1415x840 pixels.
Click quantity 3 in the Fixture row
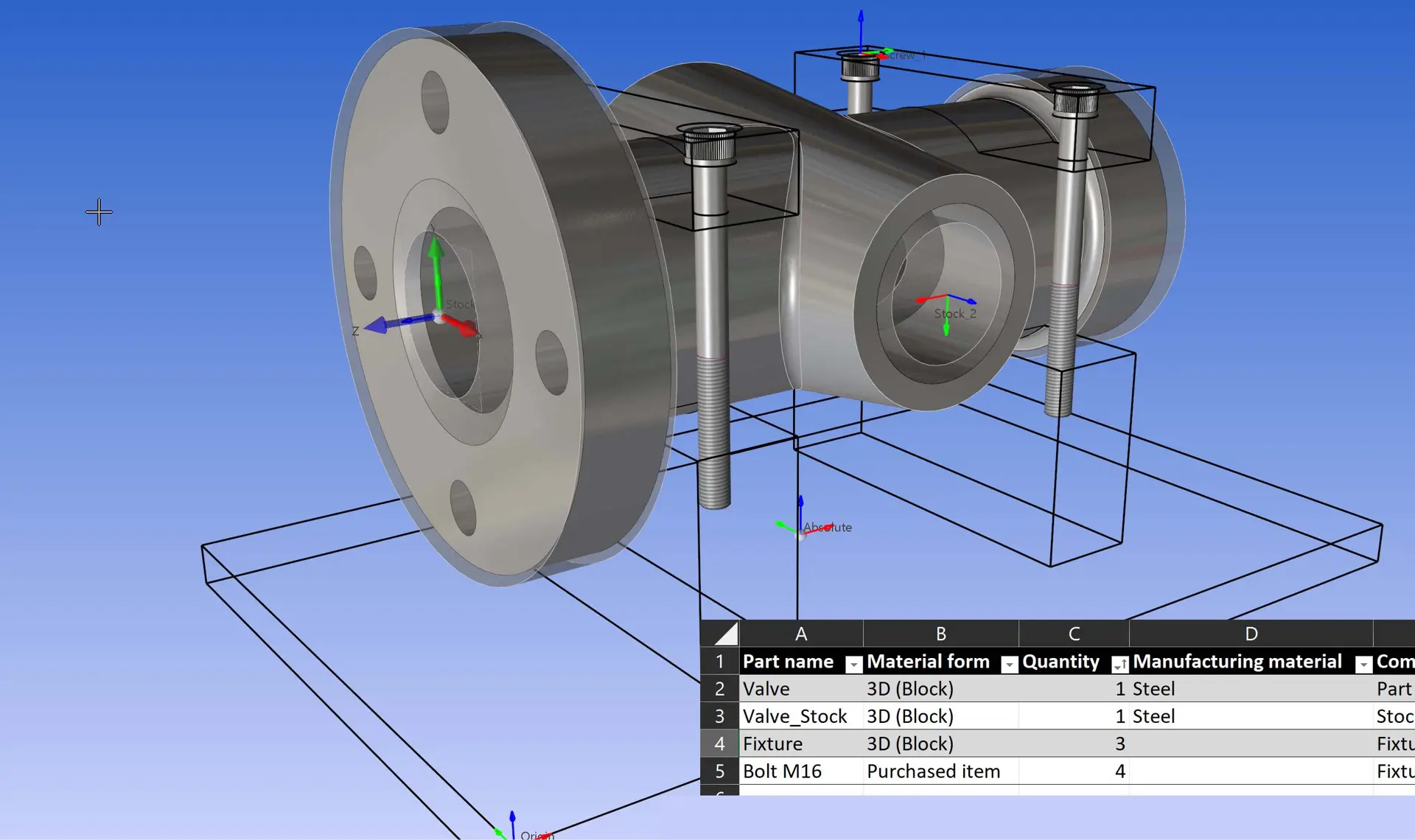pos(1074,743)
